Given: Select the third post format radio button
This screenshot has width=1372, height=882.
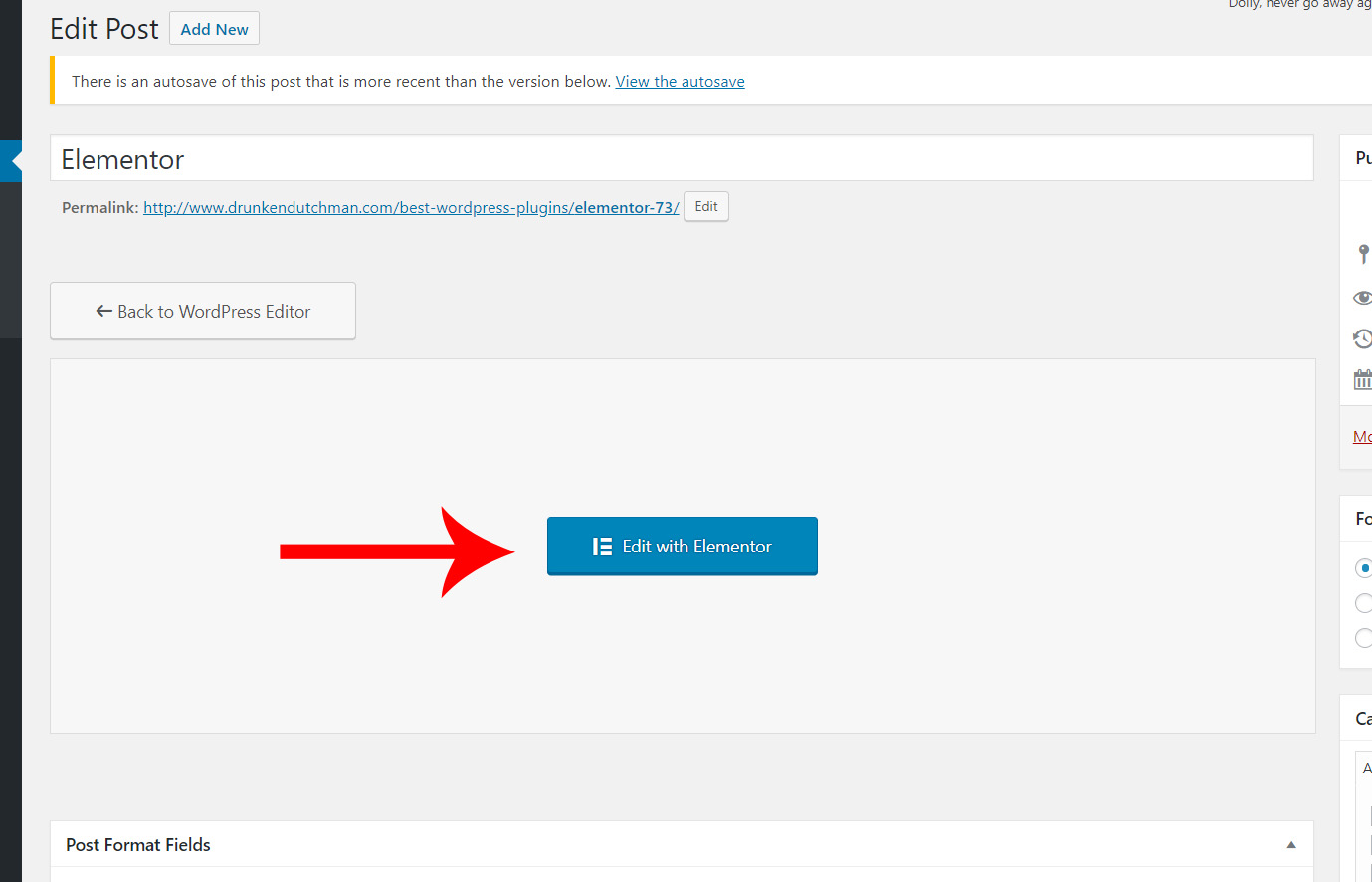Looking at the screenshot, I should coord(1364,638).
